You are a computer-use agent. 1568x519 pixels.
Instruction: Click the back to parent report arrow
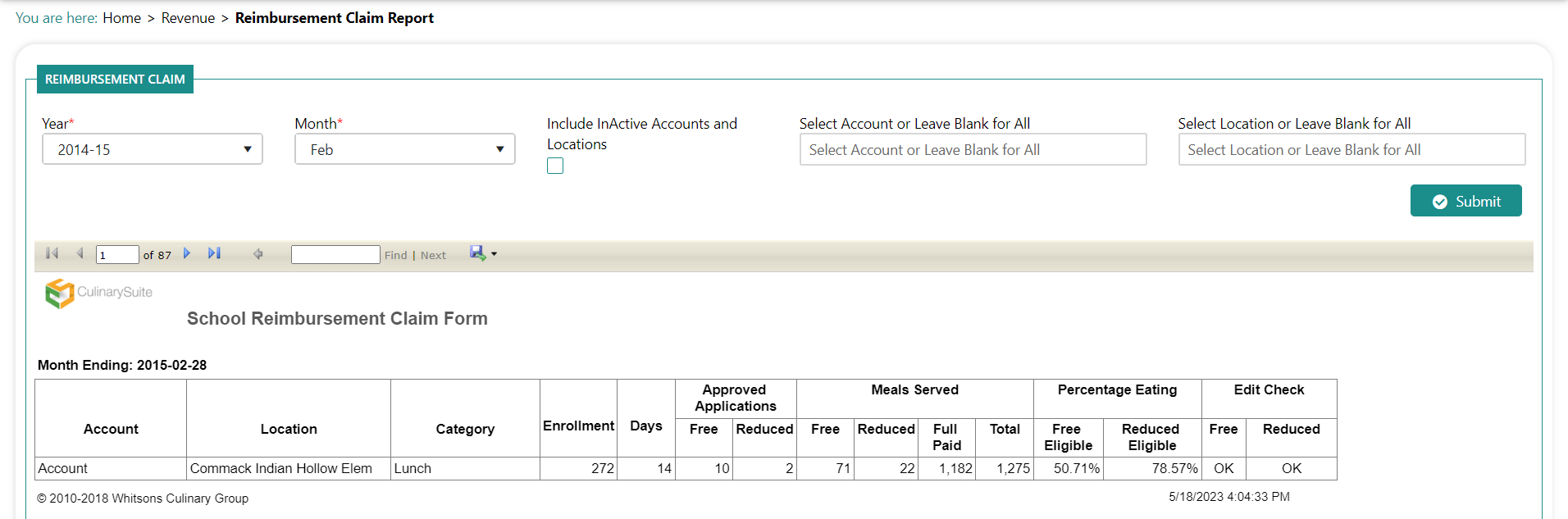pyautogui.click(x=258, y=254)
